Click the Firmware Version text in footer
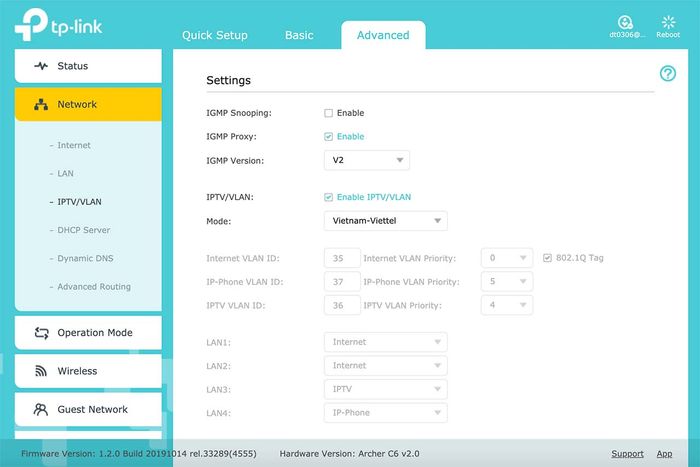Screen dimensions: 700x467 pos(139,454)
